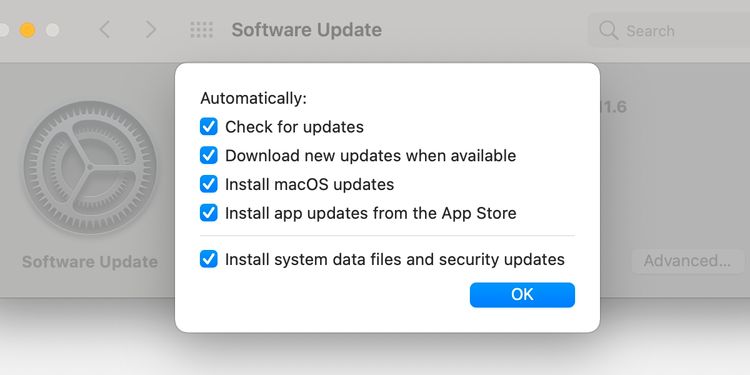Click the Software Update label under the gear

click(x=90, y=262)
